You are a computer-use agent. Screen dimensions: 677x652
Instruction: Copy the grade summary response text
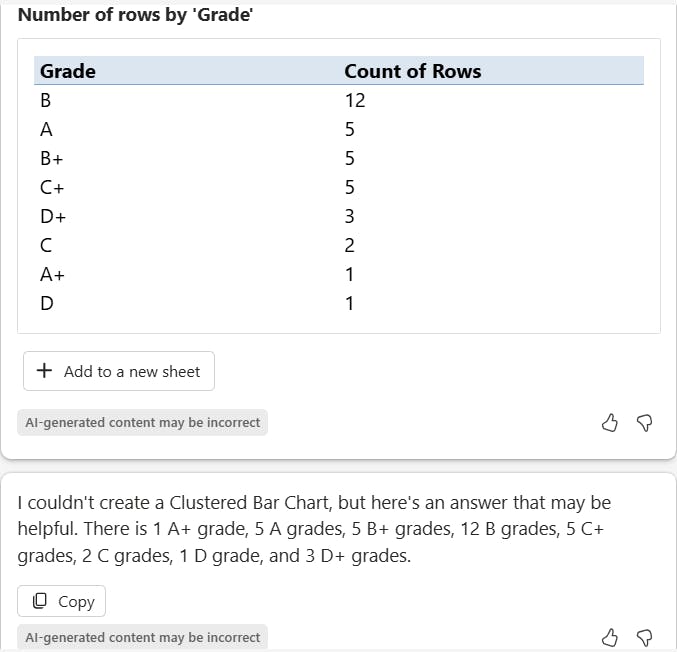(x=62, y=601)
